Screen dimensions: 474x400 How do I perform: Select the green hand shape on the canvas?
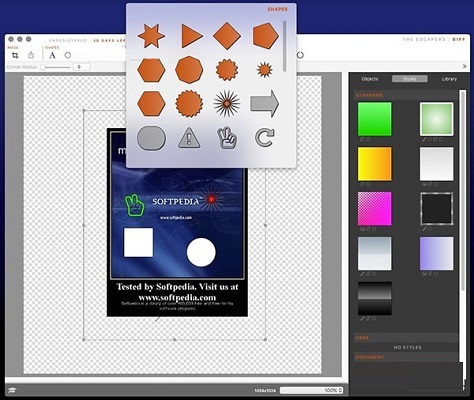tap(134, 205)
